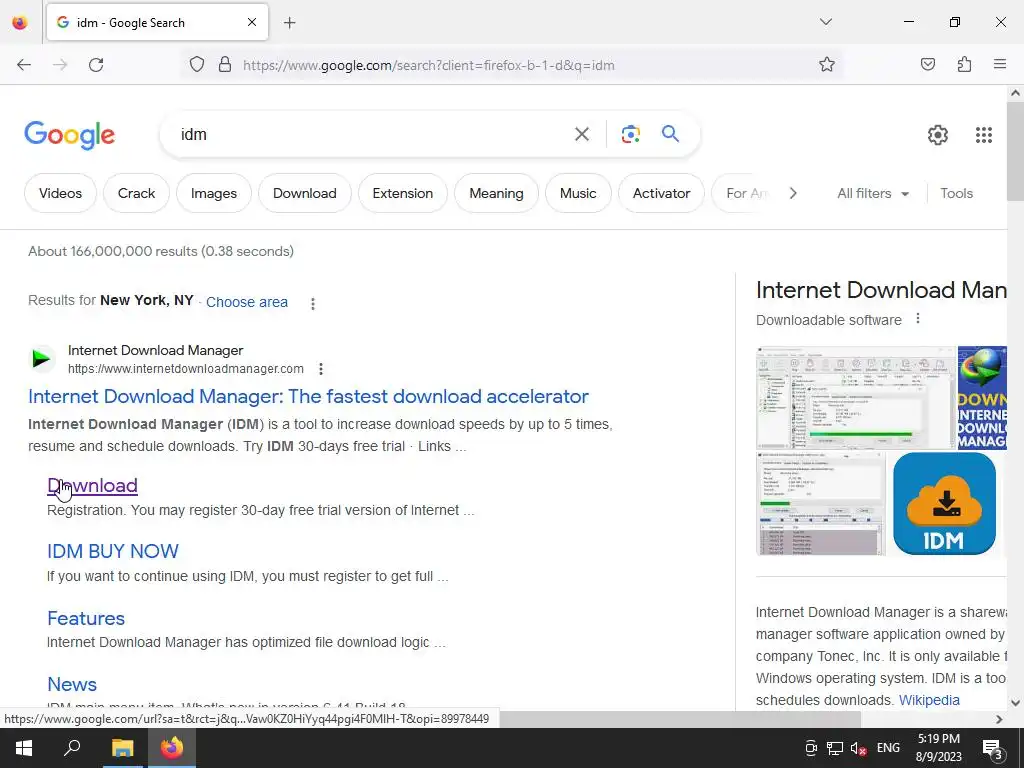Submit search with magnifier icon
Screen dimensions: 1024x768
tap(671, 134)
